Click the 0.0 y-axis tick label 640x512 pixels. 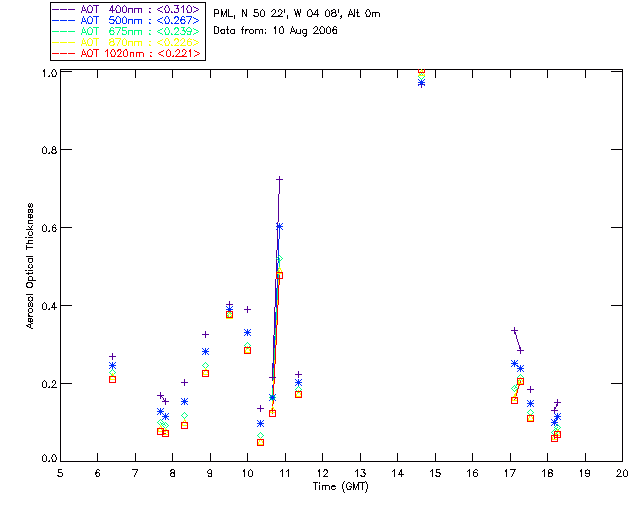point(49,458)
